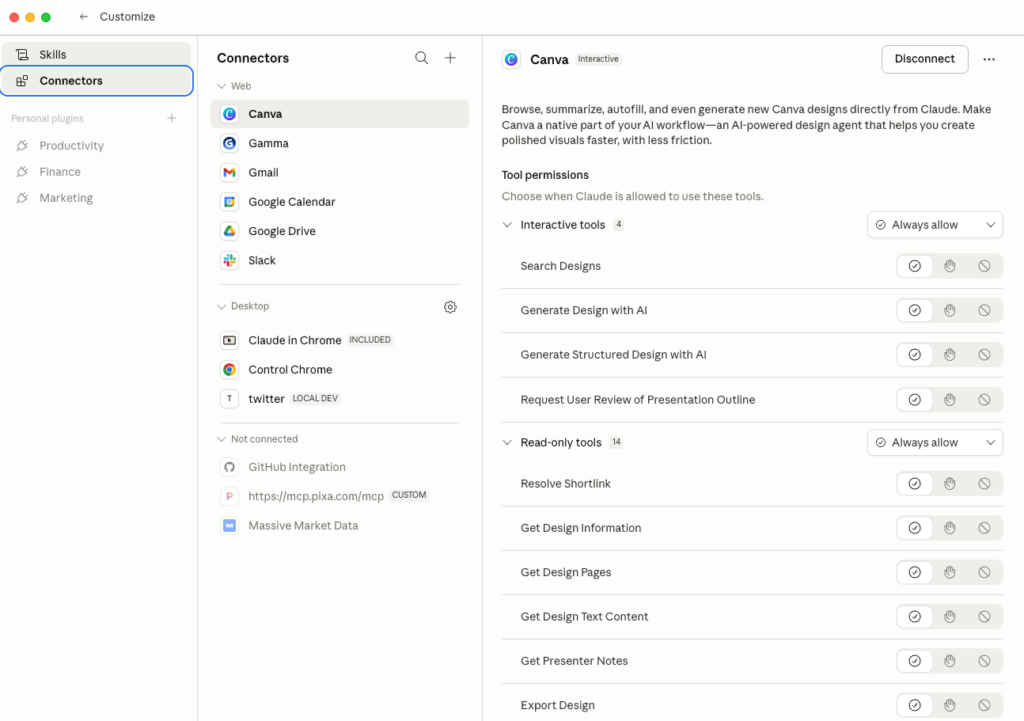Select the Gmail connector icon
1024x721 pixels.
(x=229, y=173)
